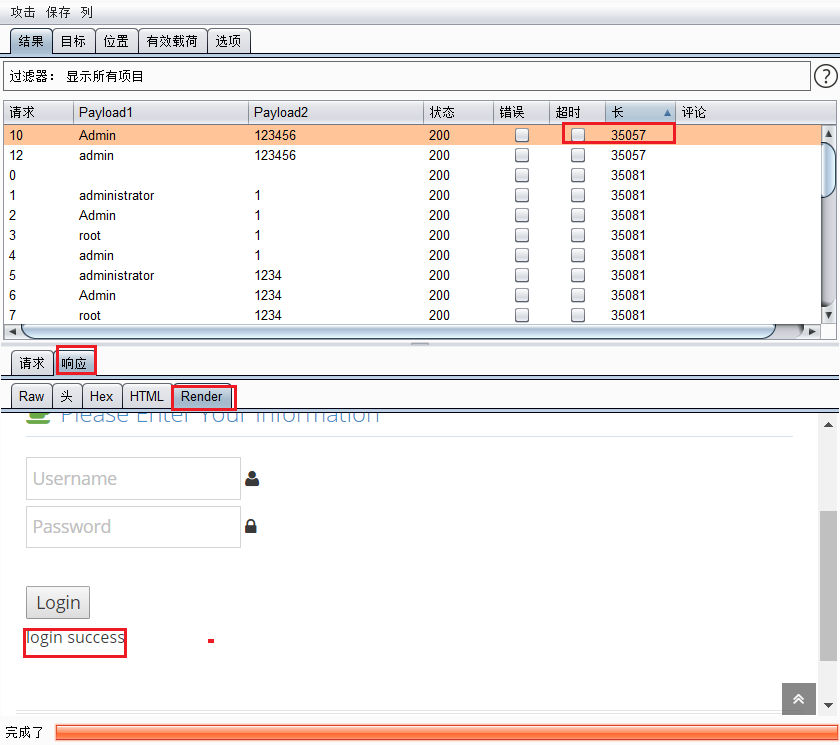Toggle 错误 checkbox for request 7
840x745 pixels.
tap(522, 315)
